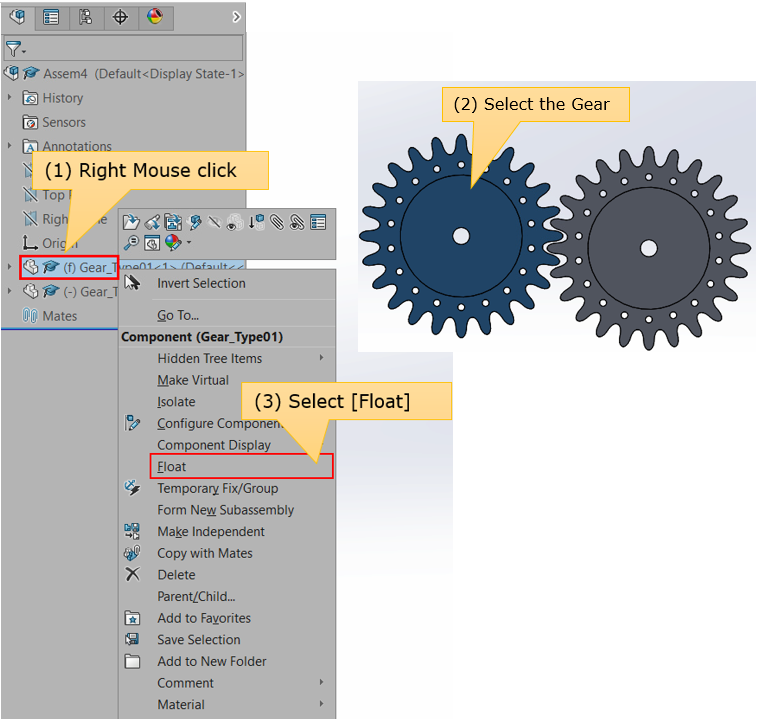Screen dimensions: 759x719
Task: Expand the manager panel with the chevron arrow
Action: pyautogui.click(x=236, y=17)
